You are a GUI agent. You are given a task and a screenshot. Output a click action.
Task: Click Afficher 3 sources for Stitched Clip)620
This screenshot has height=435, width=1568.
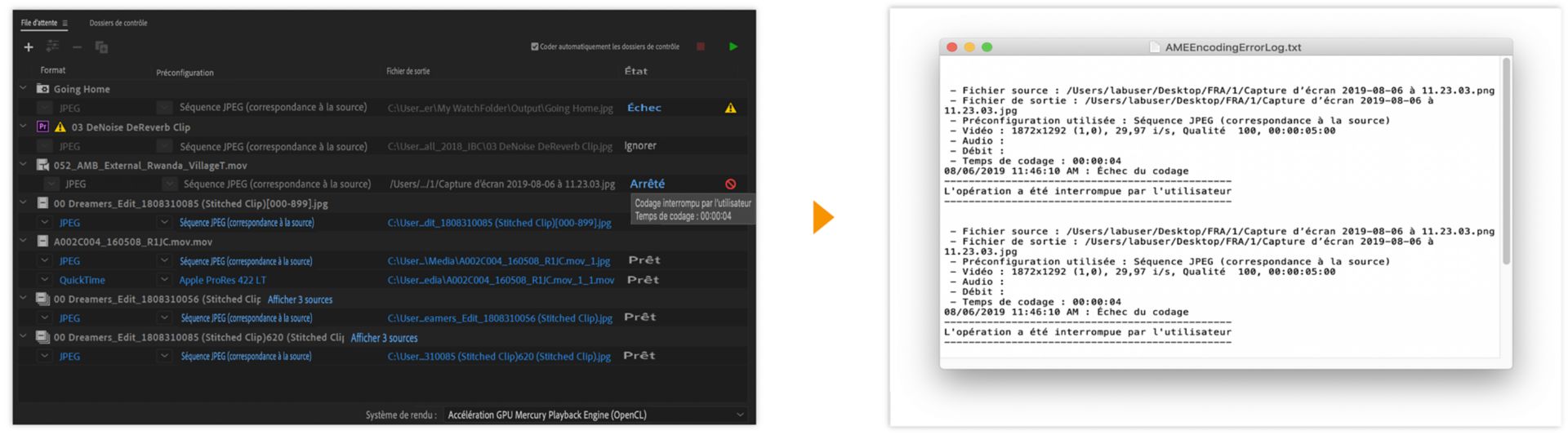click(384, 338)
